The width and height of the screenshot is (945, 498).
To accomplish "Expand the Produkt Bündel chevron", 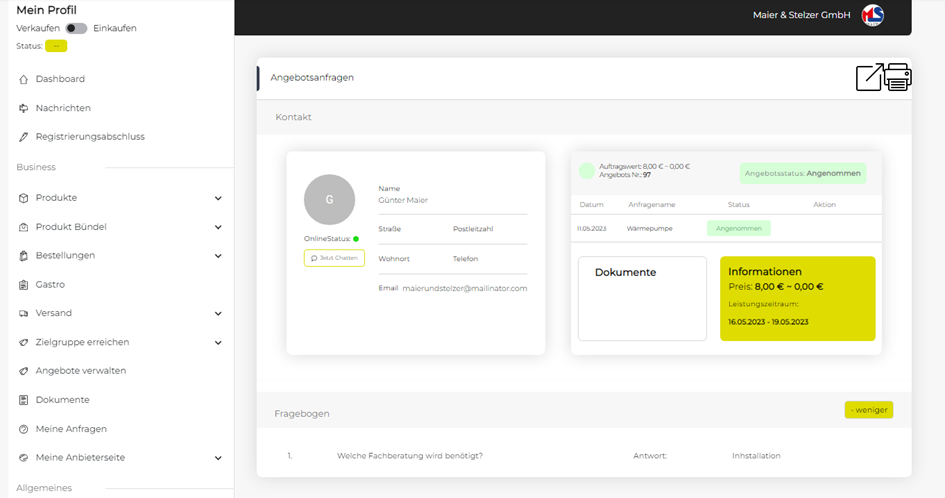I will pos(218,227).
